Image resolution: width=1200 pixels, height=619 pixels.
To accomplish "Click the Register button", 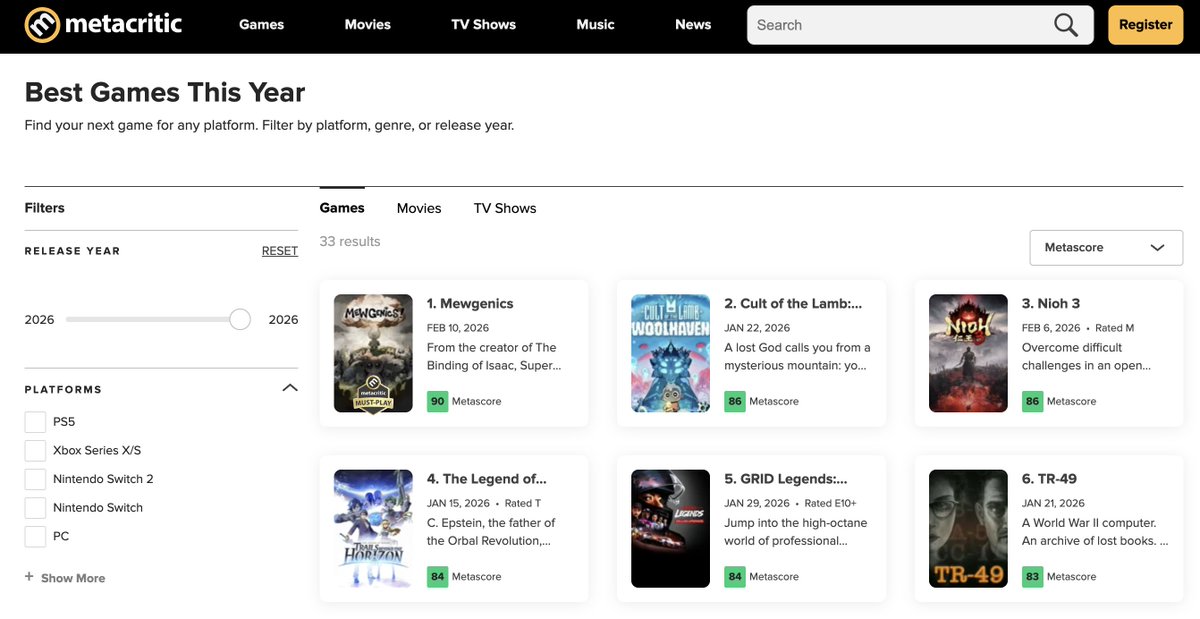I will (x=1145, y=25).
